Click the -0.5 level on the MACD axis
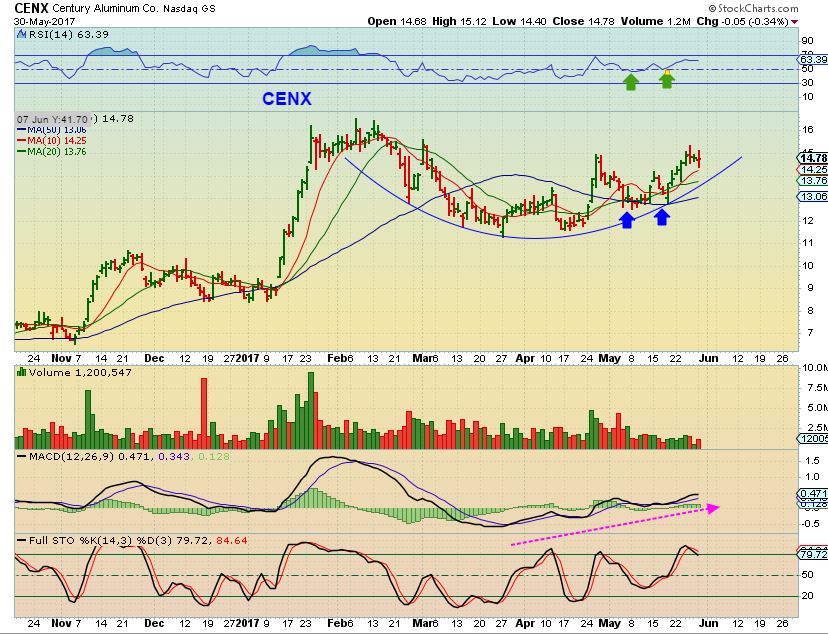 point(811,524)
